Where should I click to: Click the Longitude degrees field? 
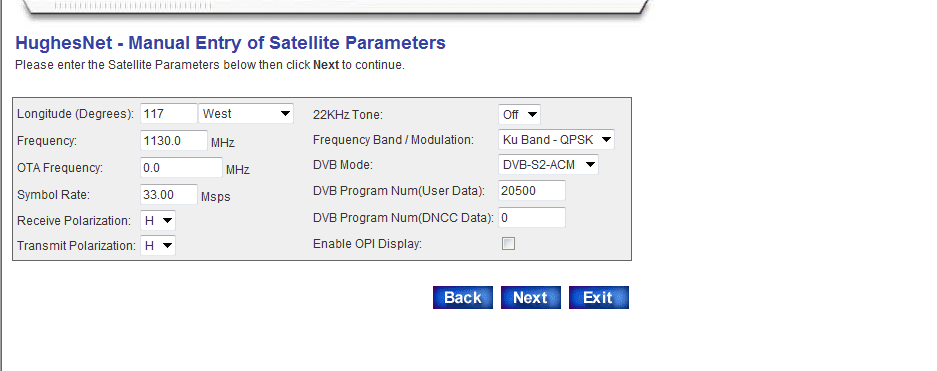coord(169,114)
